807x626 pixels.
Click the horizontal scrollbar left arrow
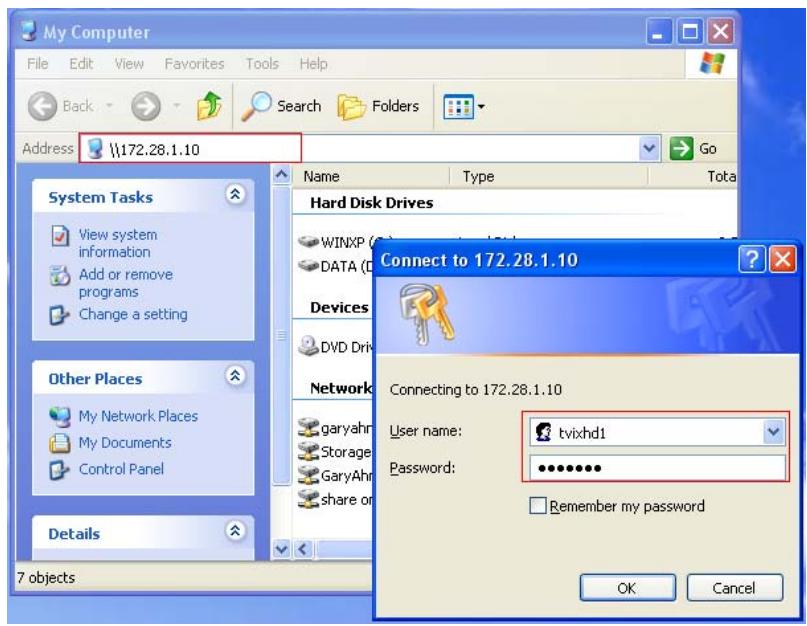tap(303, 549)
